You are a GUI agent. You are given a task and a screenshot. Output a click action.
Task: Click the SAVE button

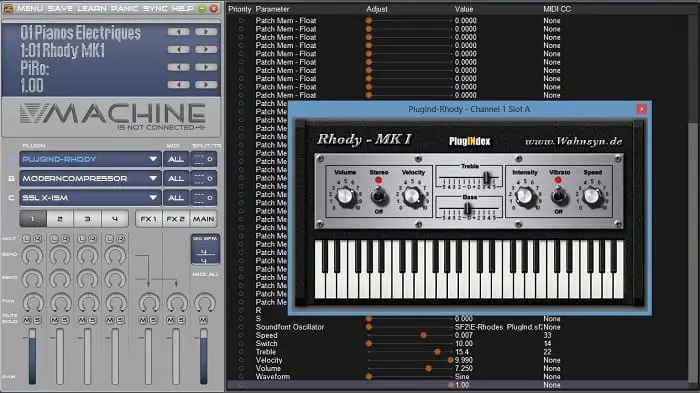point(60,8)
